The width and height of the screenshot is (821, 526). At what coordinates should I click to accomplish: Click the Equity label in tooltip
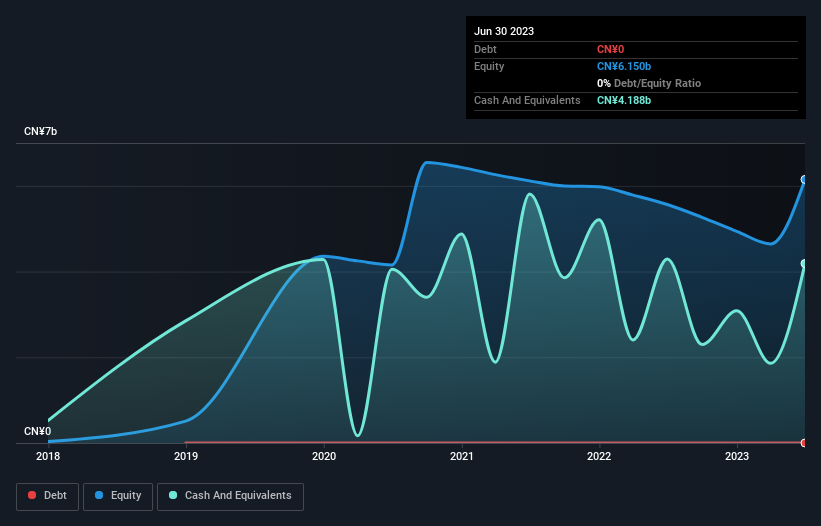click(x=489, y=66)
